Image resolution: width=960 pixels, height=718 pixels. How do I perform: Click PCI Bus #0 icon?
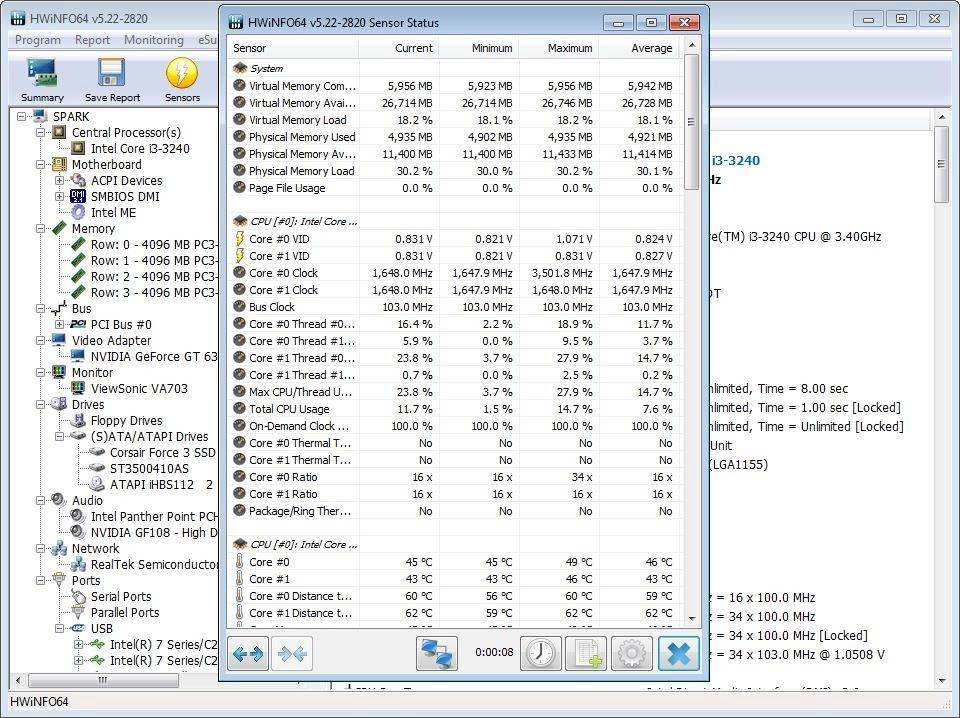tap(78, 324)
